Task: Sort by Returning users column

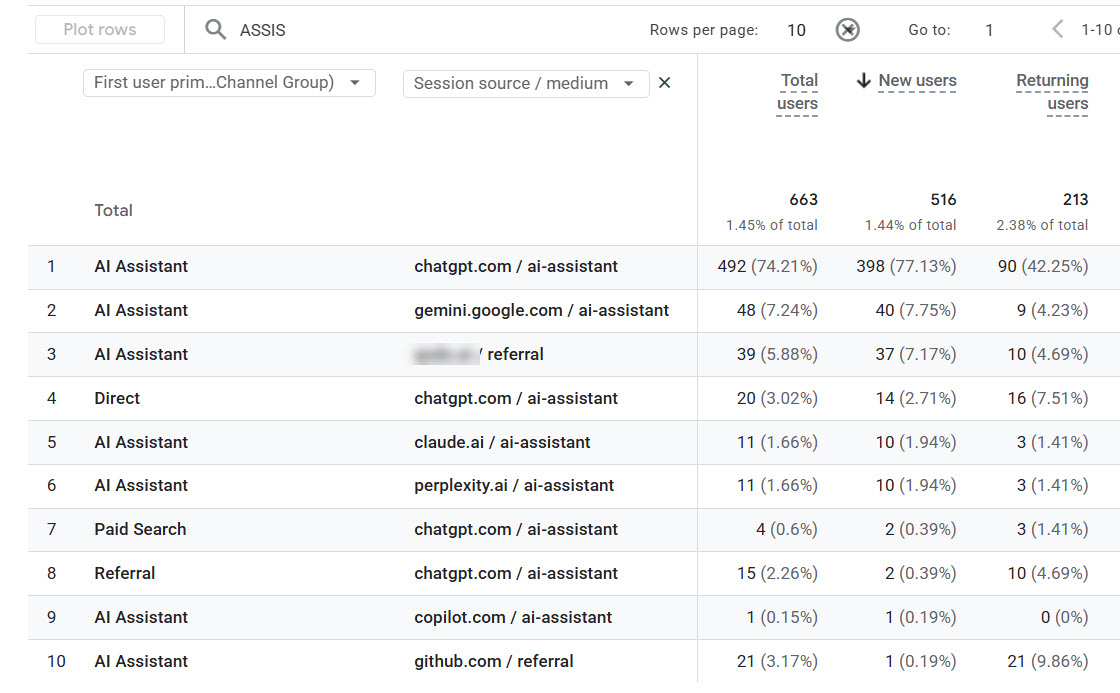Action: coord(1052,92)
